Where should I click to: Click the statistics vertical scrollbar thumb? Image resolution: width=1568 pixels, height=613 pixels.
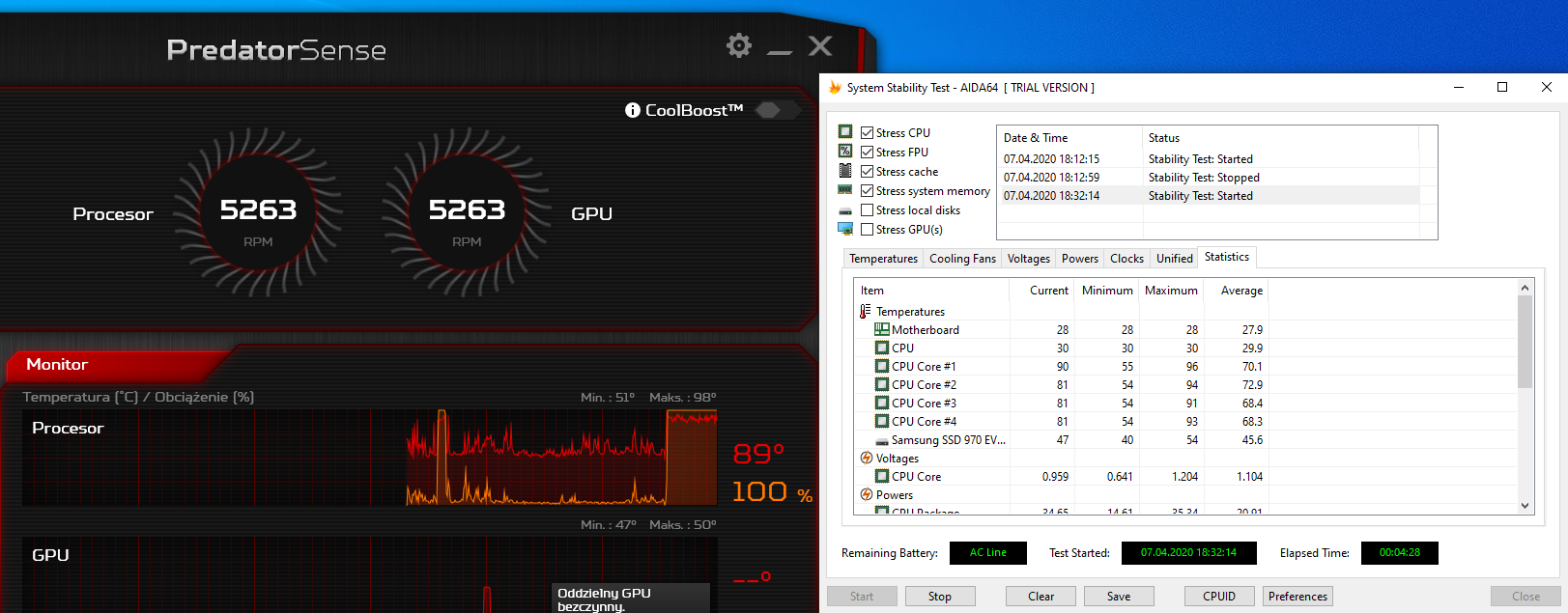[1525, 342]
